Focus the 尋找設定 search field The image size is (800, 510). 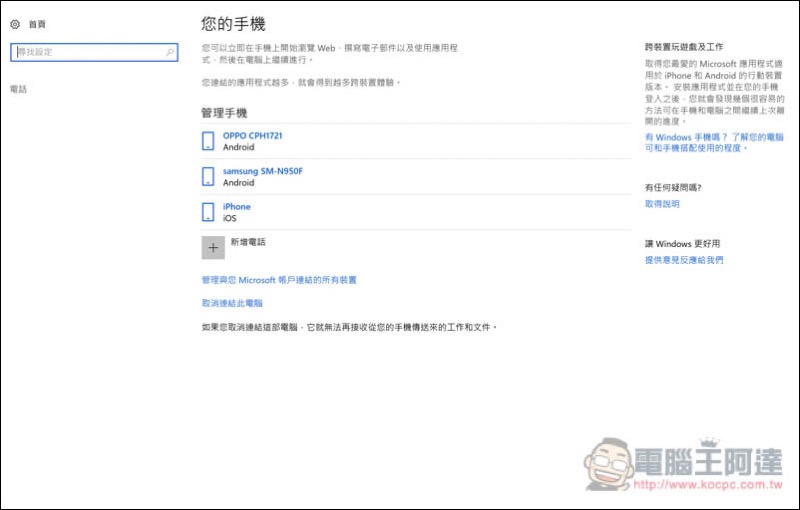pos(94,52)
